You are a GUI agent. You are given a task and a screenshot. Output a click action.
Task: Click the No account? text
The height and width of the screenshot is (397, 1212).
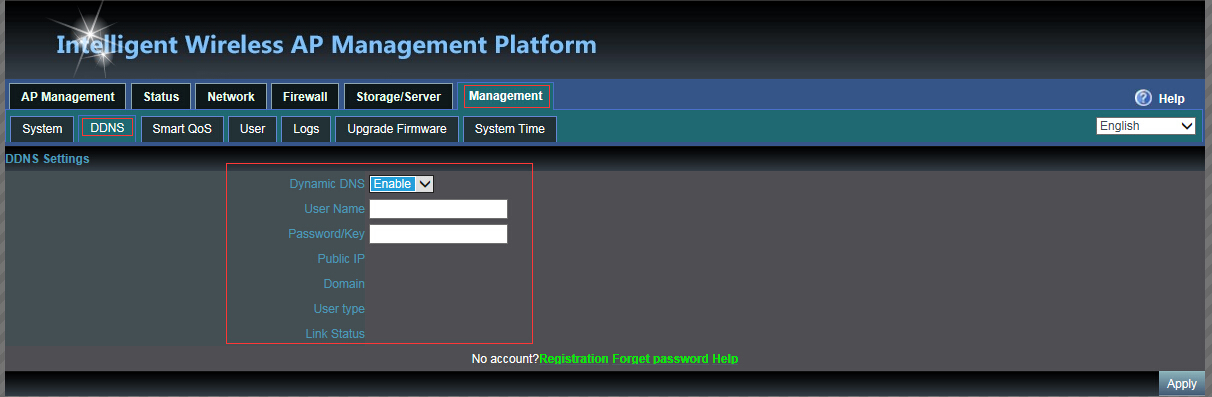[505, 358]
